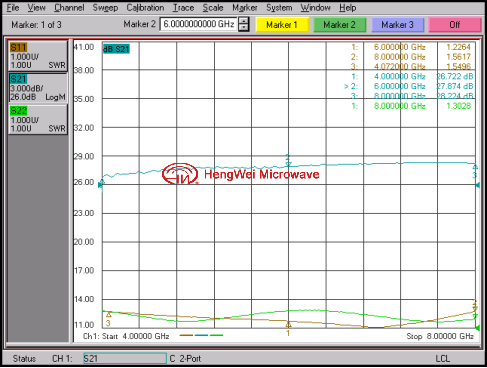Click the green Marker 2 button
Screen dimensions: 487x368
[x=339, y=25]
